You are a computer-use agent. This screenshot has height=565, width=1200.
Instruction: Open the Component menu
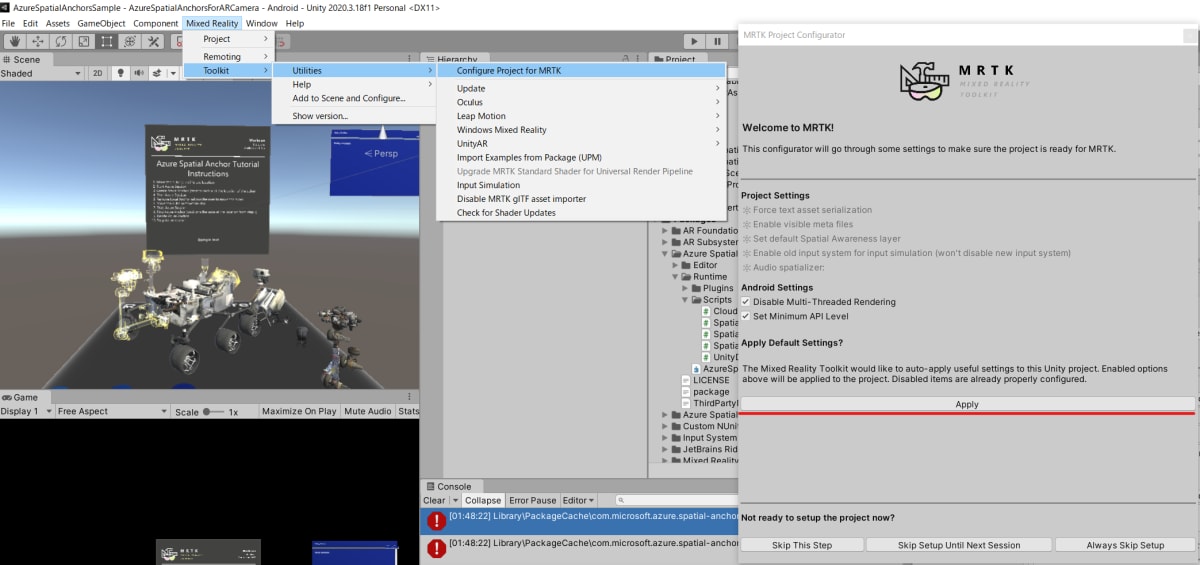(x=156, y=23)
